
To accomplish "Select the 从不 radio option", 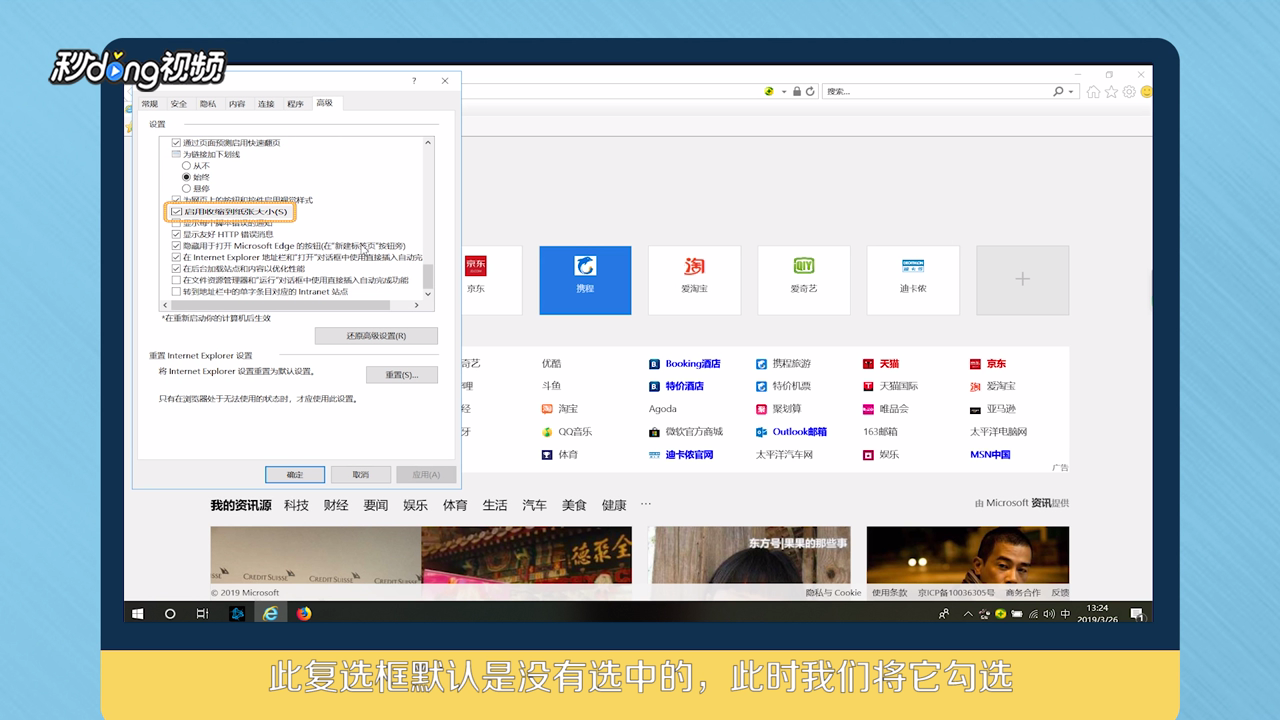I will click(186, 166).
